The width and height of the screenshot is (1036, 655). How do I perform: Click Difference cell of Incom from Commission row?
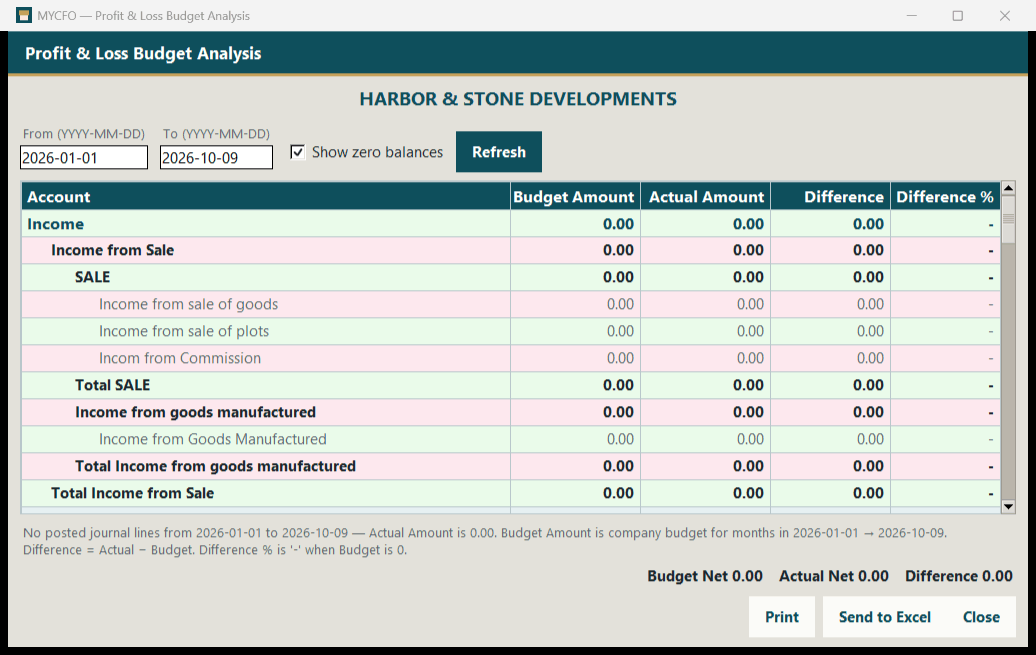[831, 358]
